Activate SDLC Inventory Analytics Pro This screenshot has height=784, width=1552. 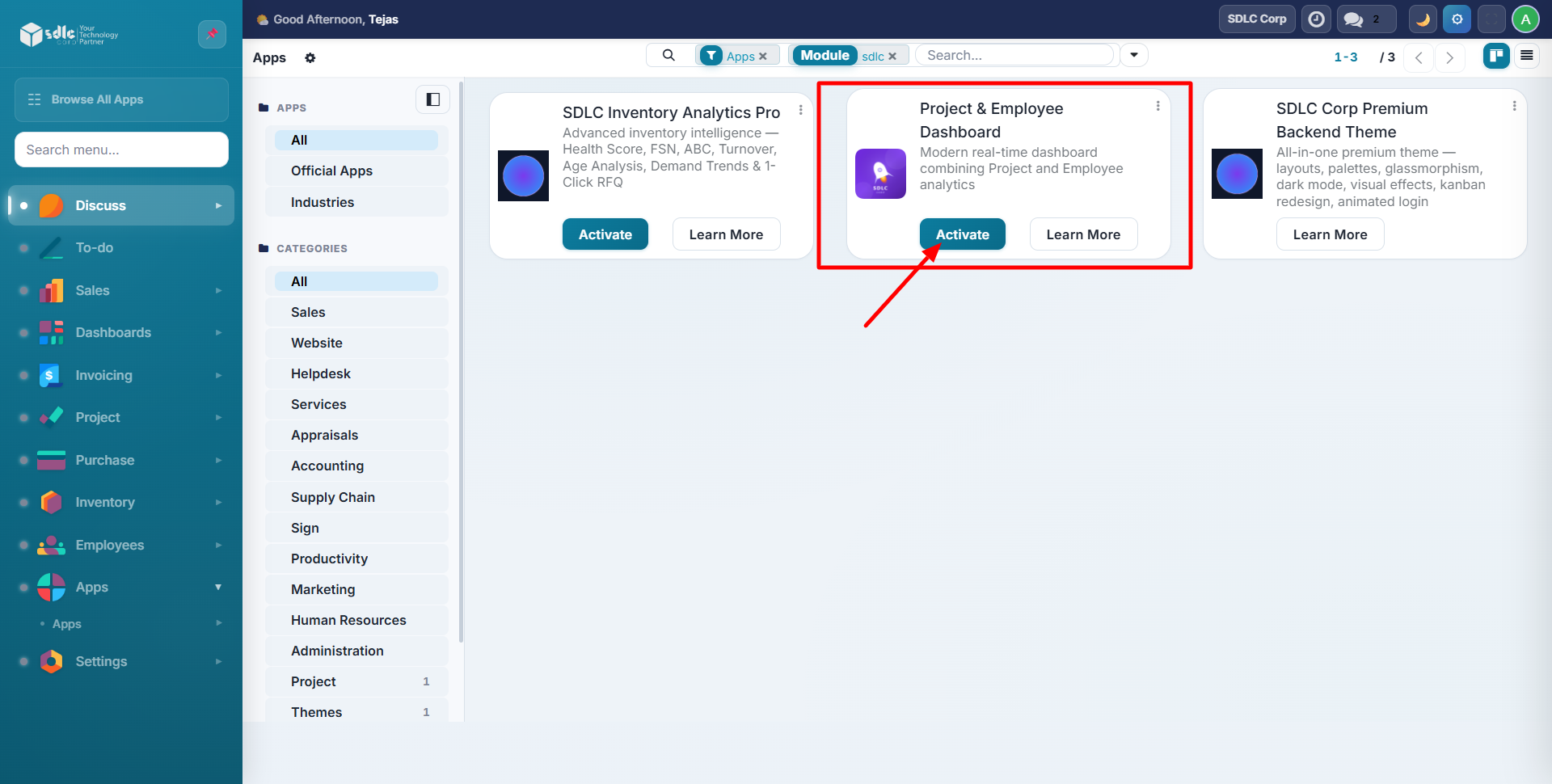605,234
